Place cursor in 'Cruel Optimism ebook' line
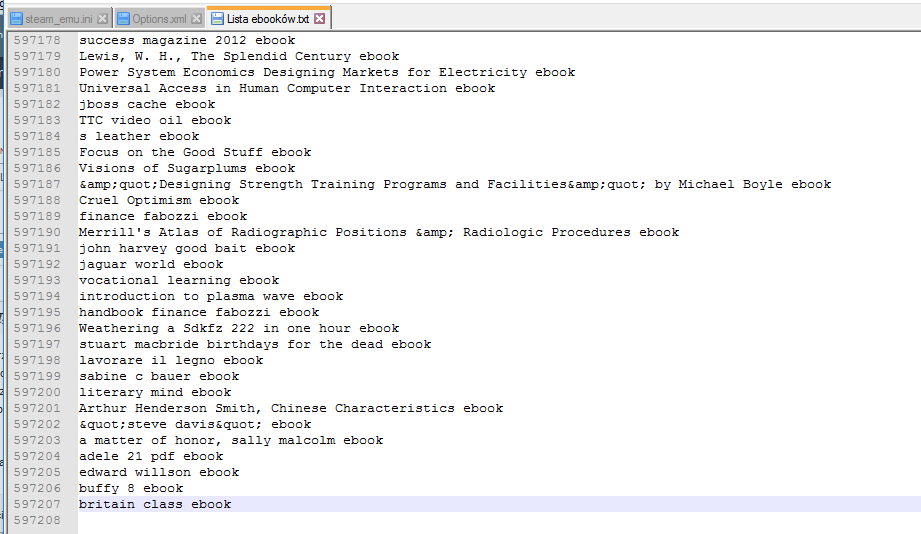Screen dimensions: 921x534 coord(159,200)
